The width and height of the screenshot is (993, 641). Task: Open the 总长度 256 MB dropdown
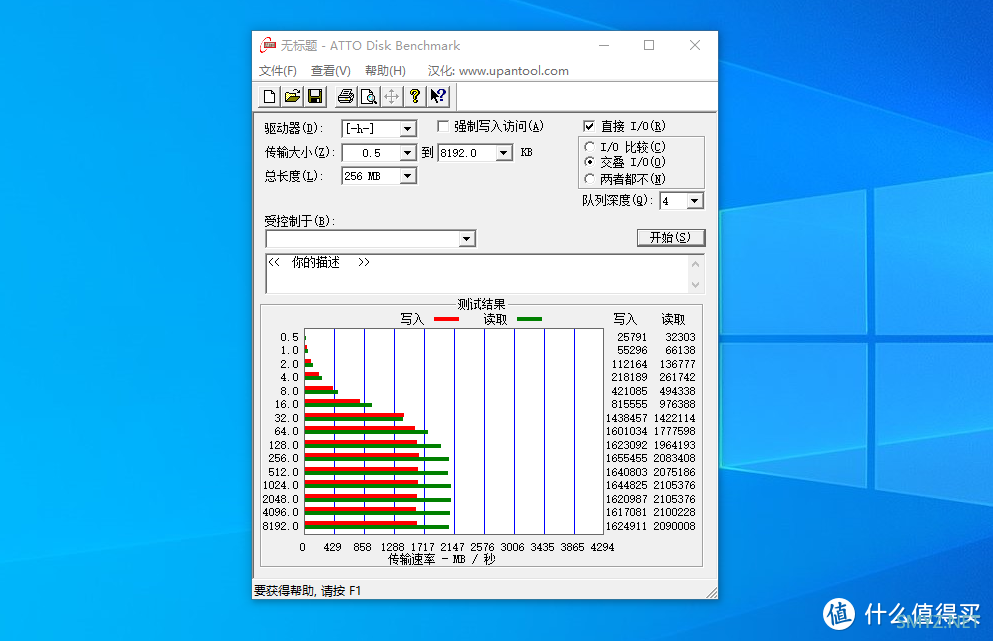[408, 176]
